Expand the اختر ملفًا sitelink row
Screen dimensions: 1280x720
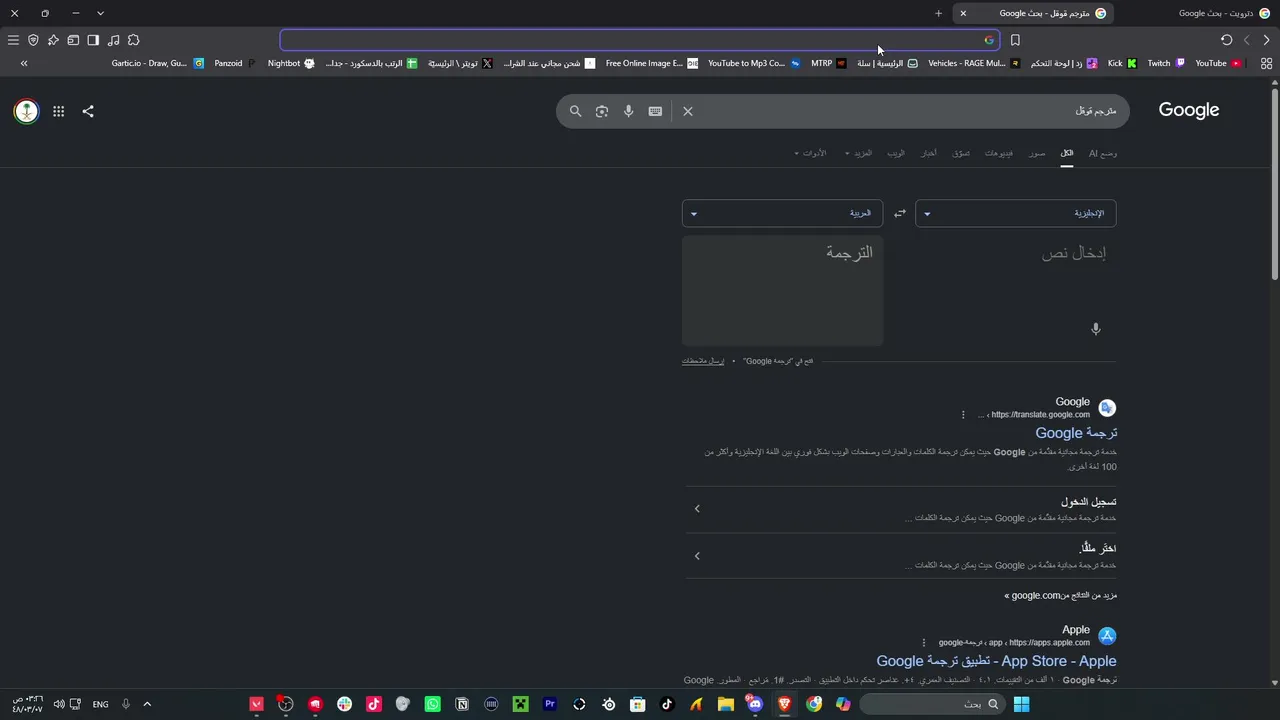coord(900,556)
